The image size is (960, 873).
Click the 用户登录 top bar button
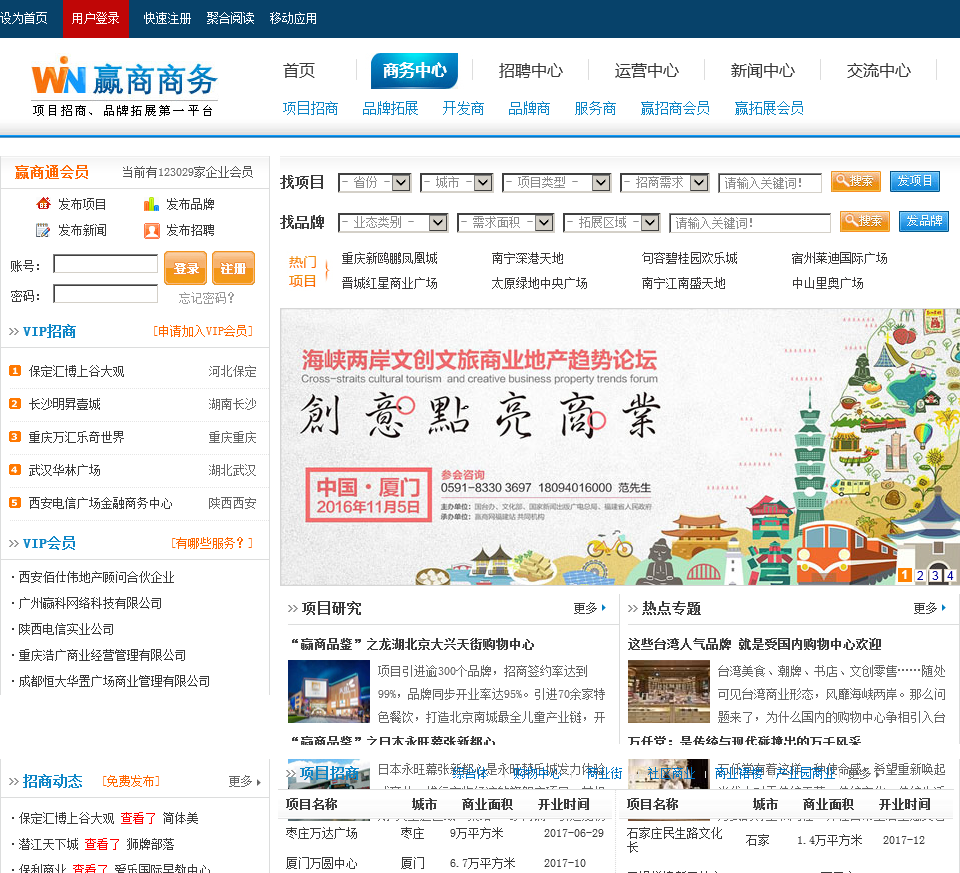(96, 18)
